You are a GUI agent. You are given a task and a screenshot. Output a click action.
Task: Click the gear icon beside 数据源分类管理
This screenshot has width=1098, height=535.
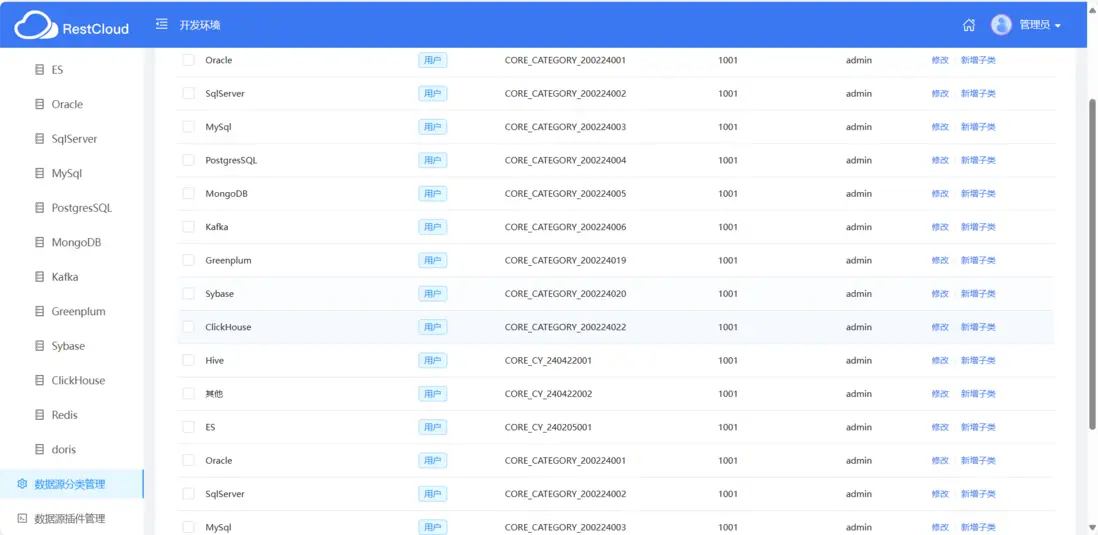(22, 484)
